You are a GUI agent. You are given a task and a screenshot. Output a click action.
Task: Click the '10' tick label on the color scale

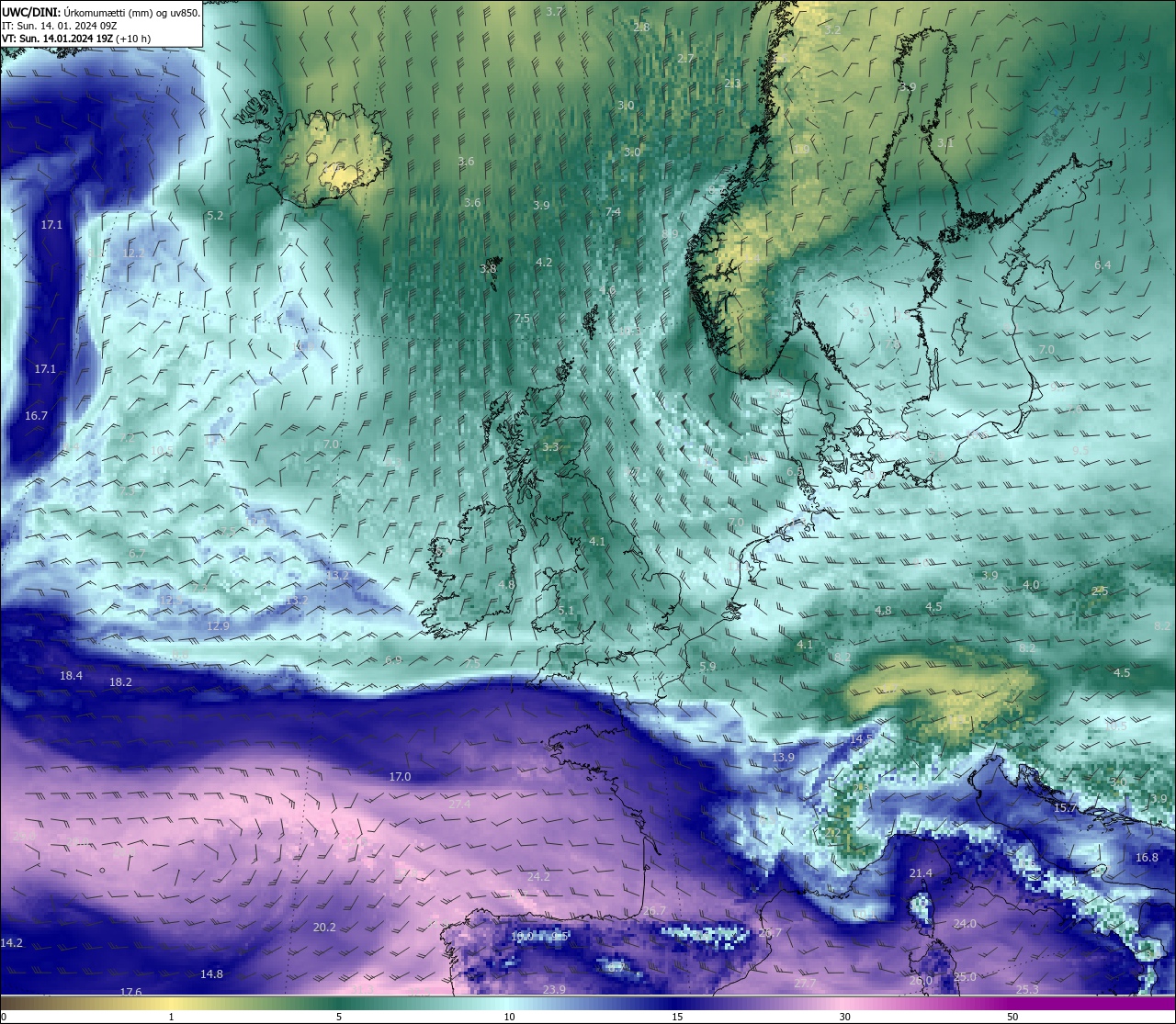coord(508,1017)
